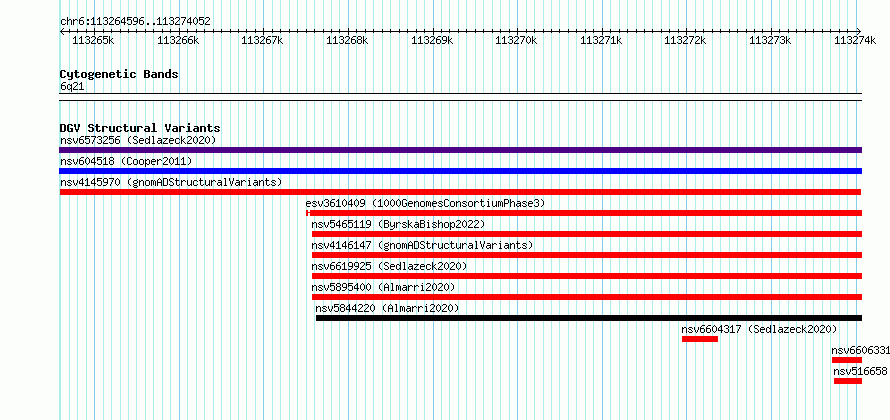Viewport: 890px width, 420px height.
Task: Open nsv5844220 (Almarri2020) label
Action: (387, 308)
